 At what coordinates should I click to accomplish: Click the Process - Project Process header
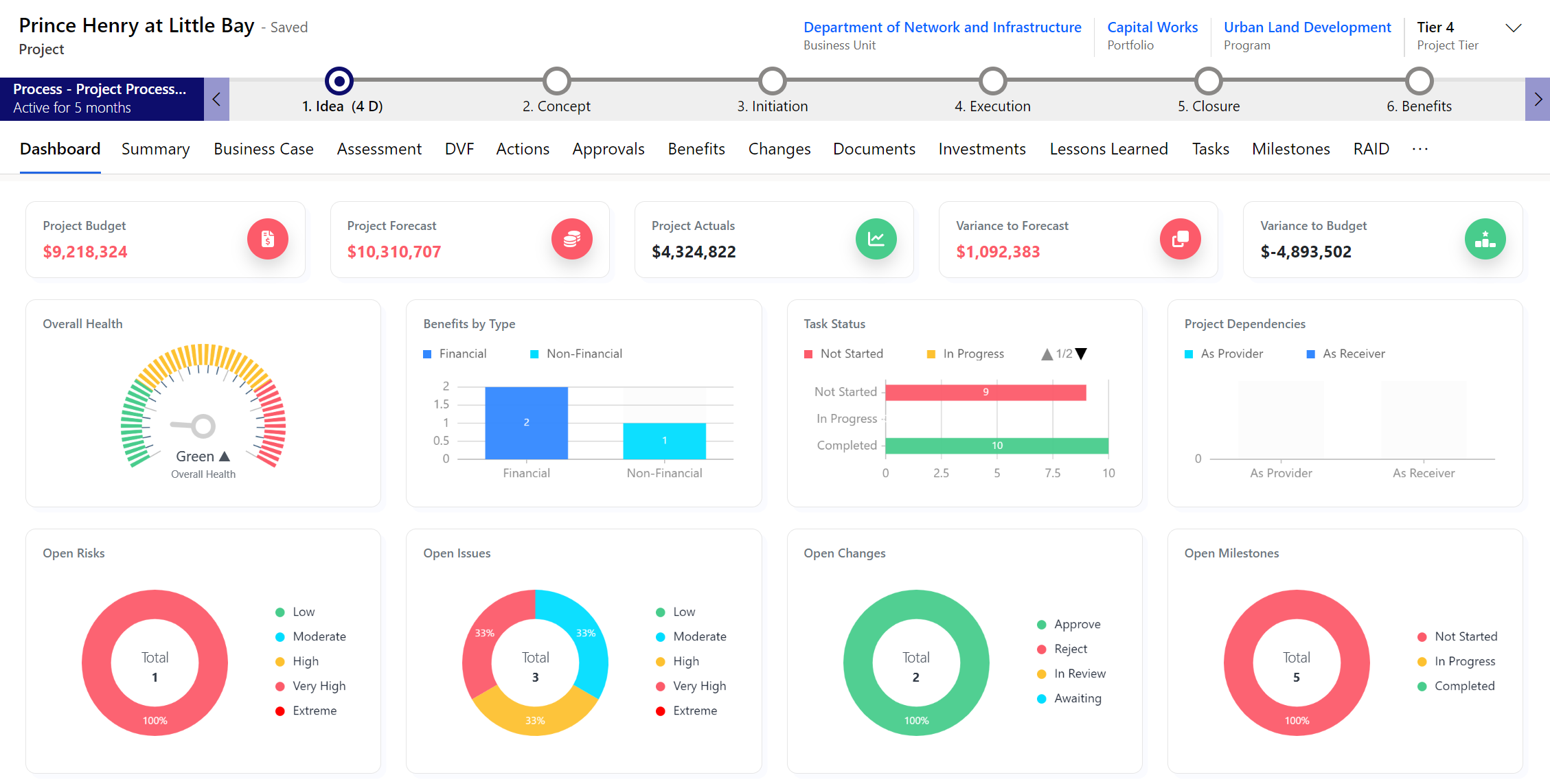(x=102, y=99)
